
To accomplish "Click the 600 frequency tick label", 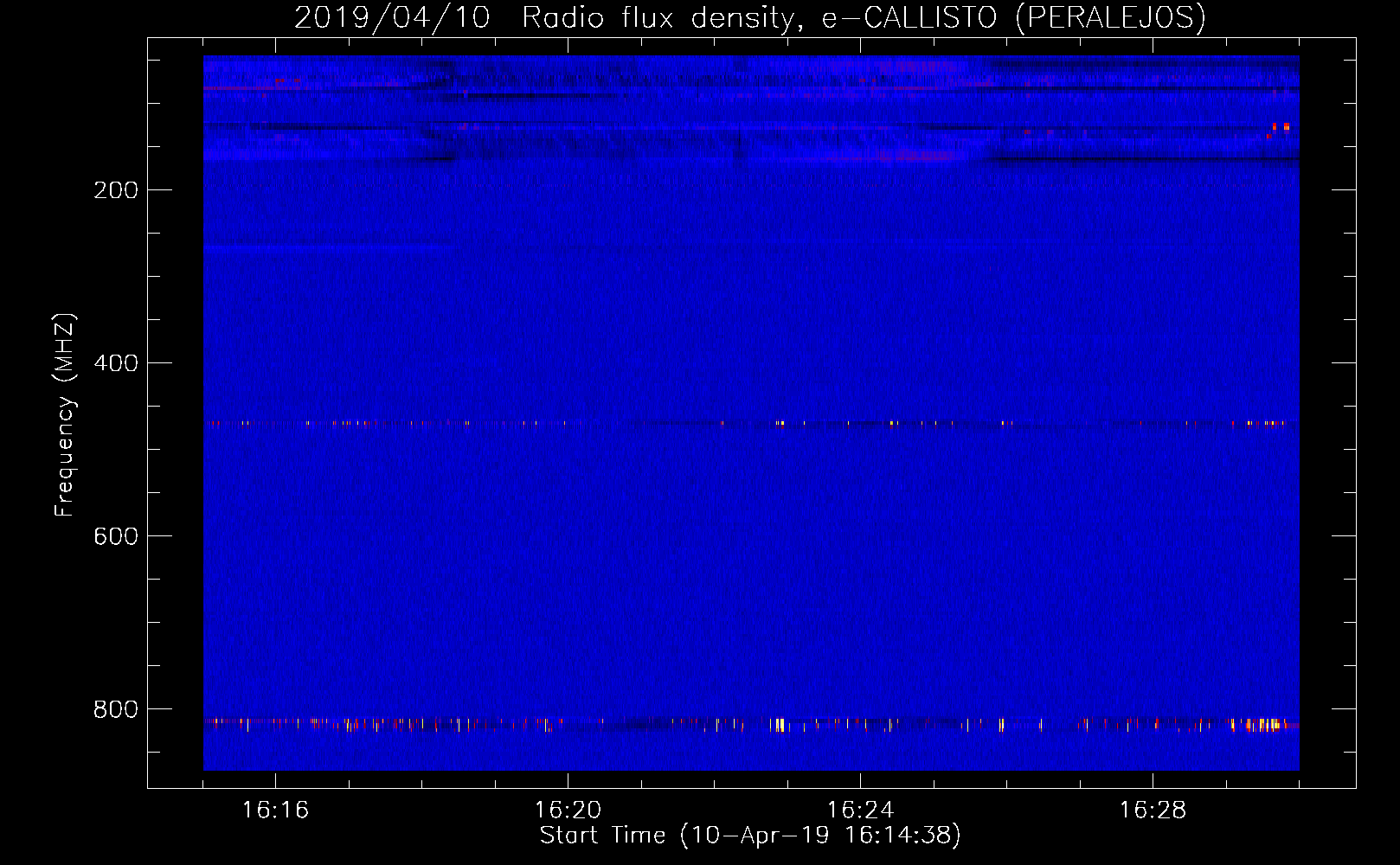I will pos(116,536).
